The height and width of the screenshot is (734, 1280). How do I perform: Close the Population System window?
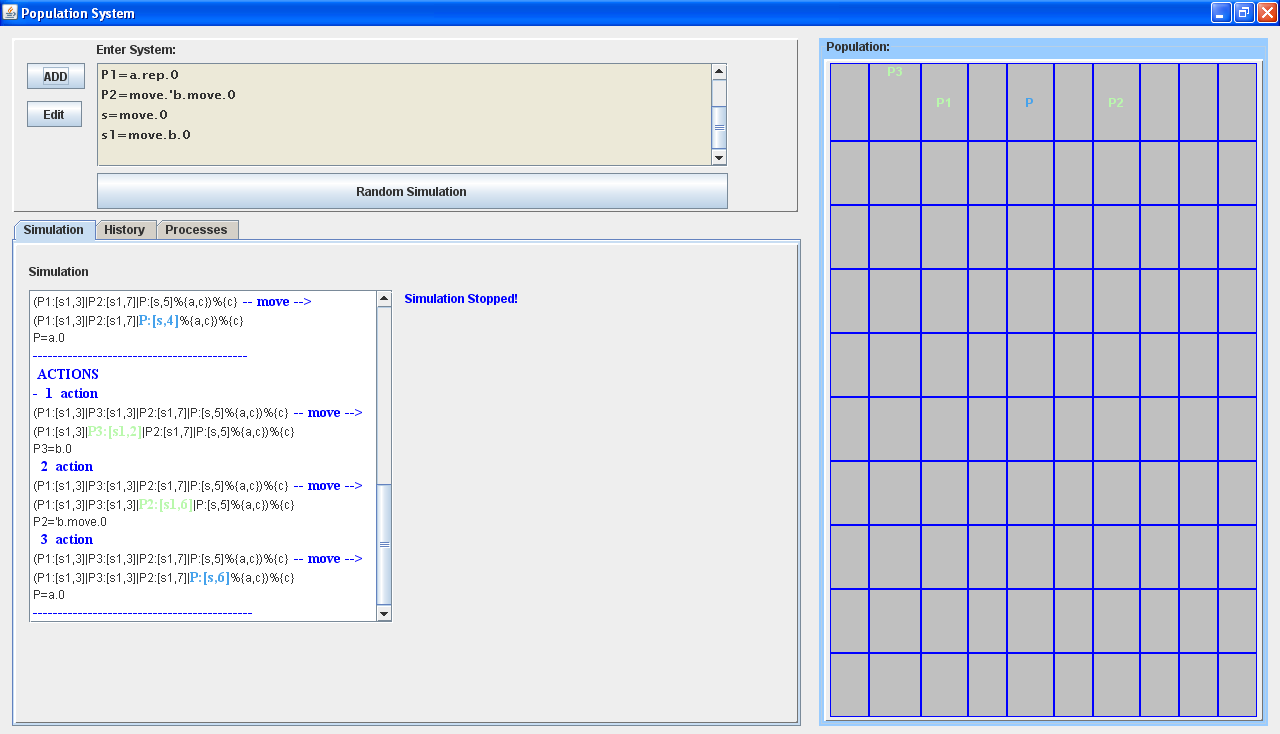pyautogui.click(x=1267, y=13)
